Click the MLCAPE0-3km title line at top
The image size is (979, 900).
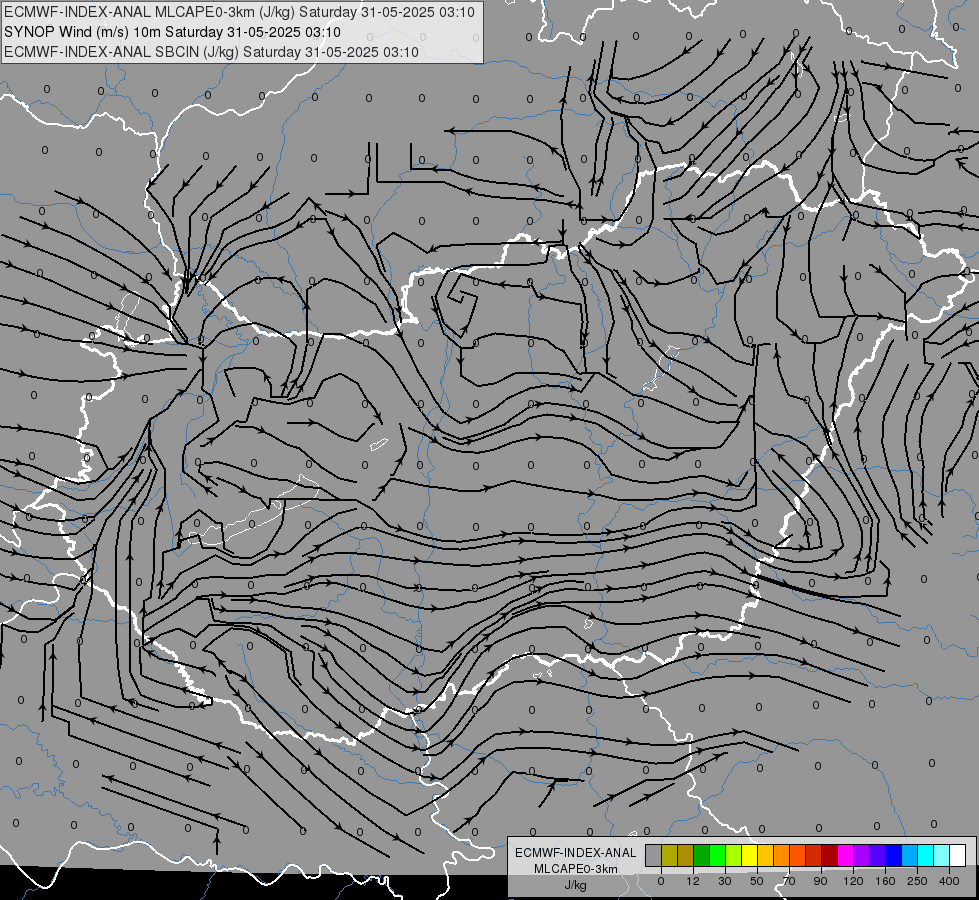[239, 12]
